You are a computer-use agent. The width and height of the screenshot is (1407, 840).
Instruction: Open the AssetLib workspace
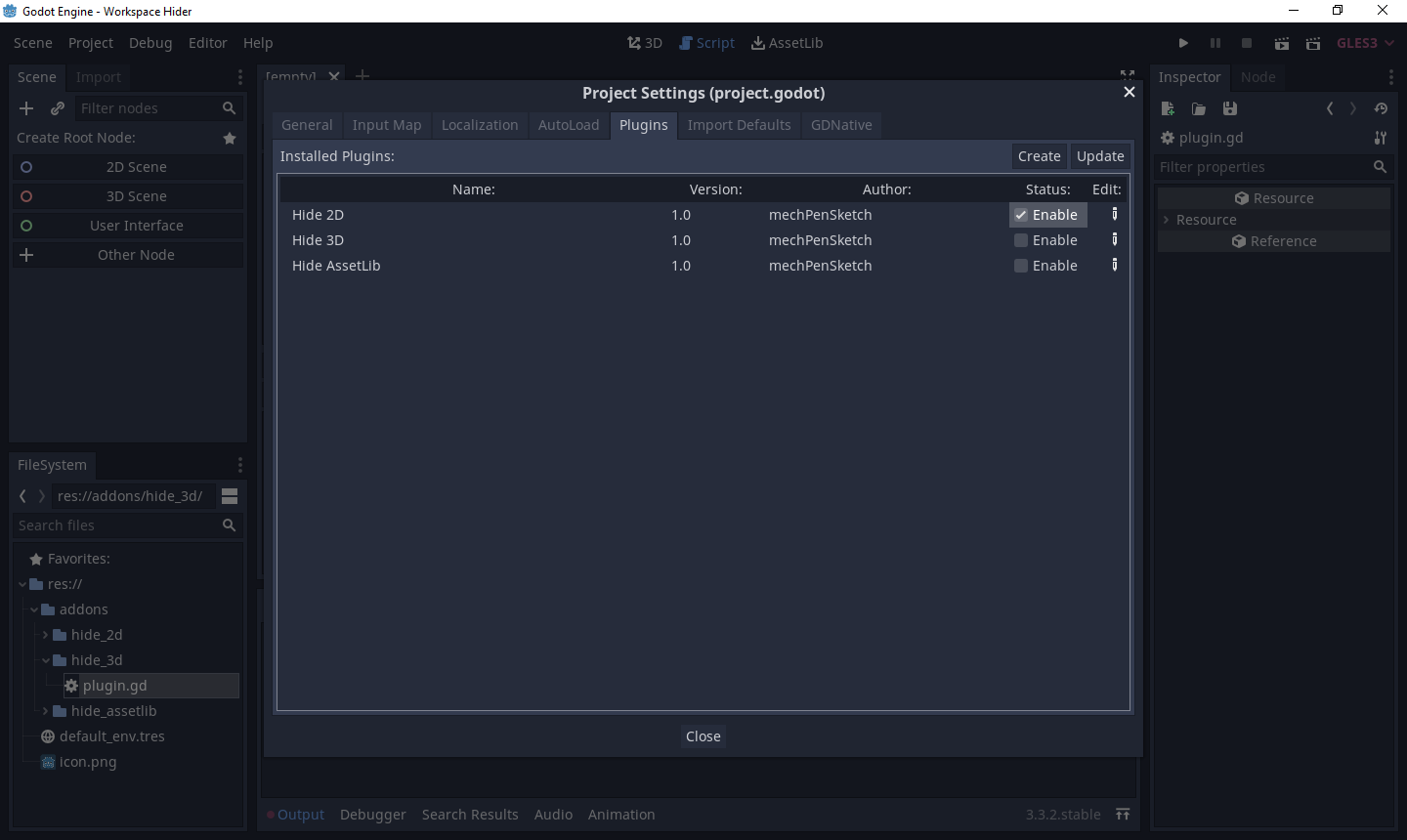[787, 43]
